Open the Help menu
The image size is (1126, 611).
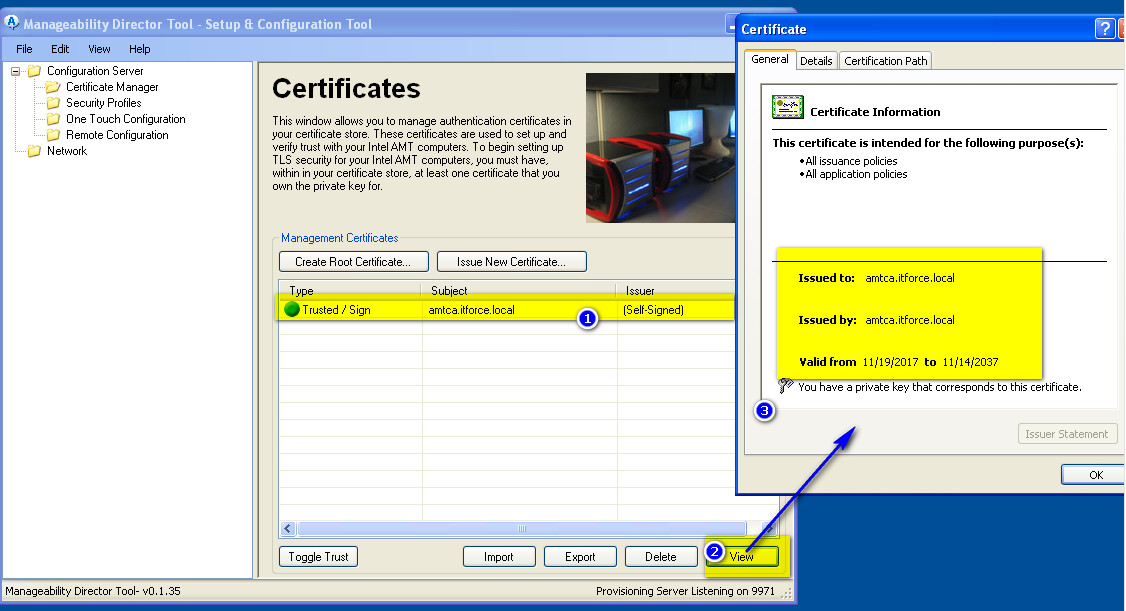click(139, 49)
